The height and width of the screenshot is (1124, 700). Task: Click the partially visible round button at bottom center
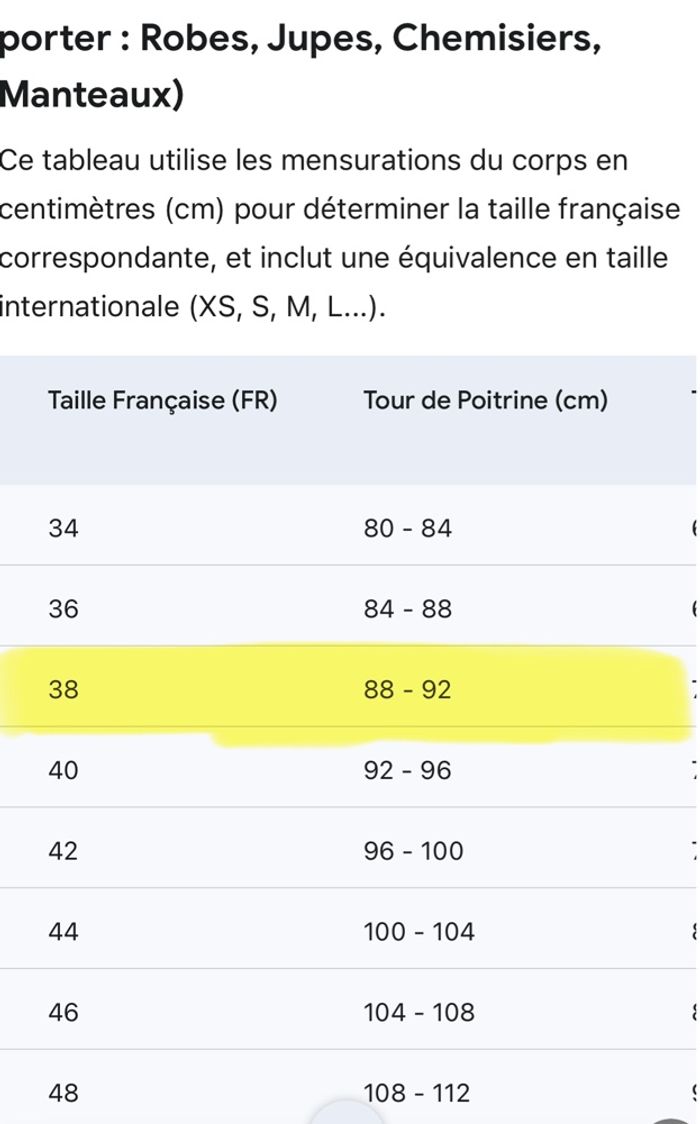click(x=347, y=1113)
